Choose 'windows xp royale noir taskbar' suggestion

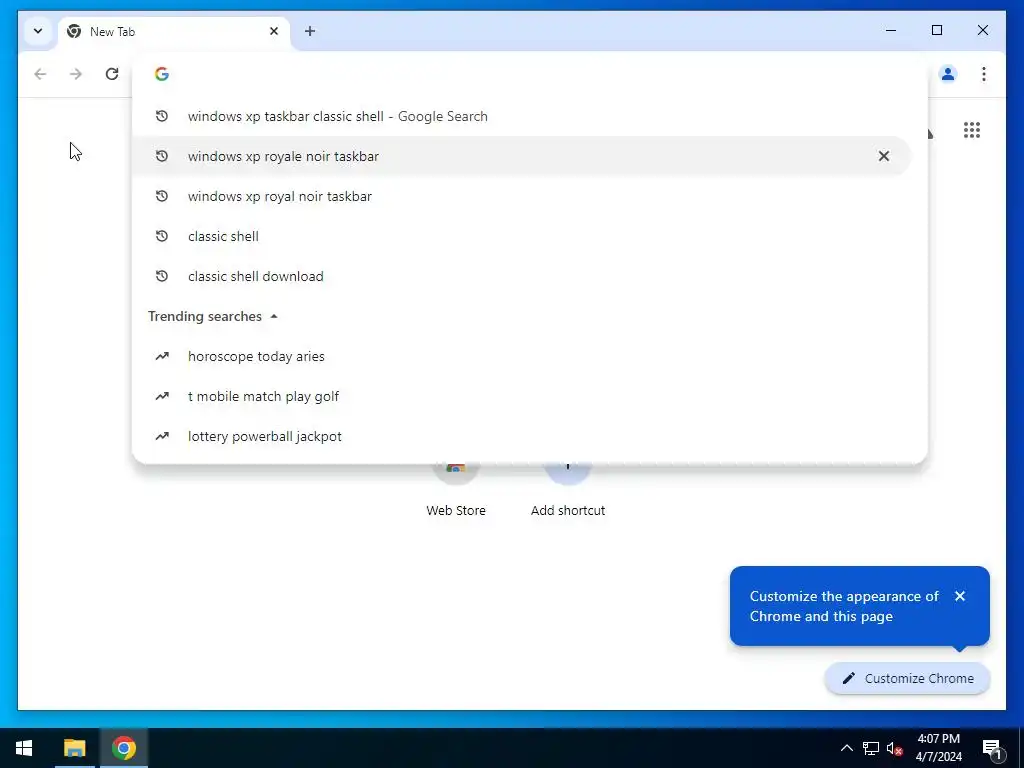click(521, 156)
